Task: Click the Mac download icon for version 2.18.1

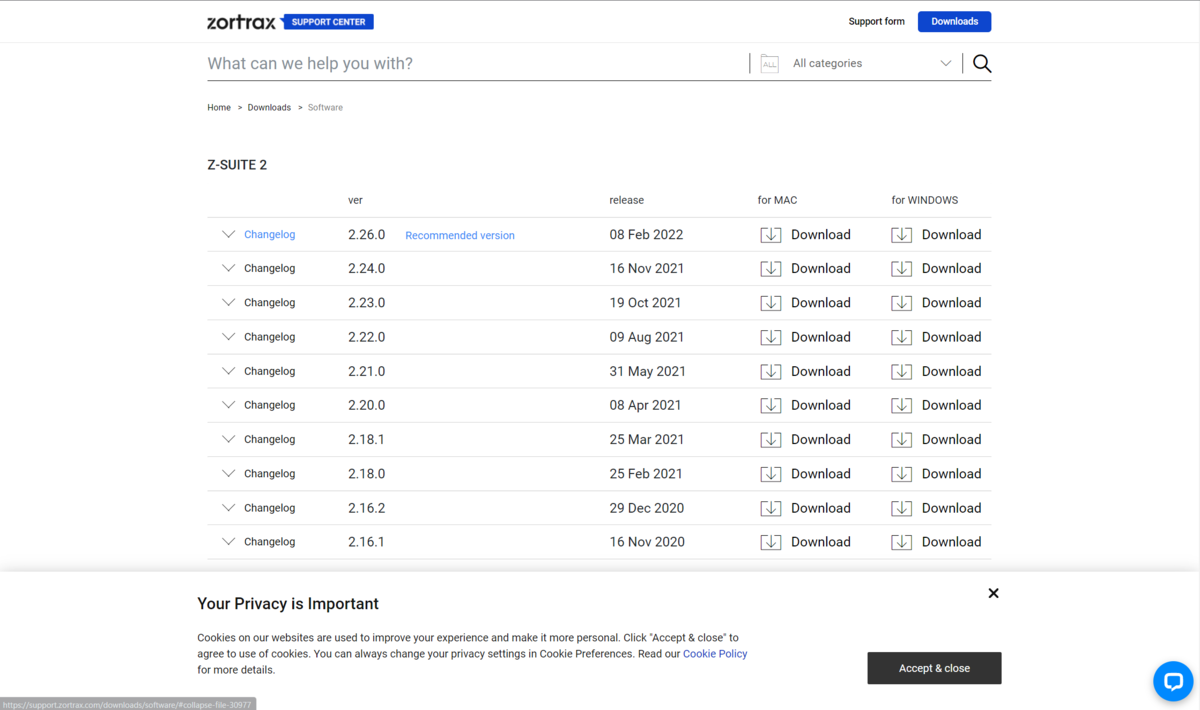Action: coord(771,440)
